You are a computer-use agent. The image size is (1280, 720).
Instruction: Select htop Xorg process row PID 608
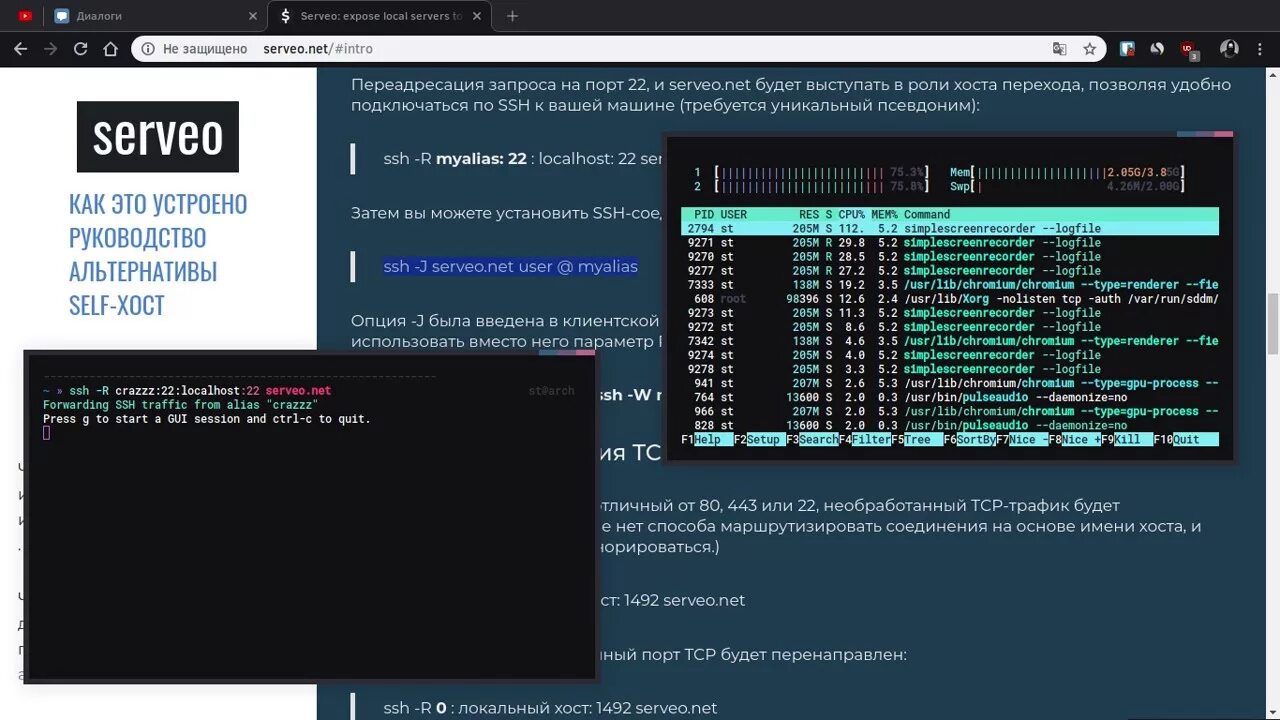pos(950,299)
